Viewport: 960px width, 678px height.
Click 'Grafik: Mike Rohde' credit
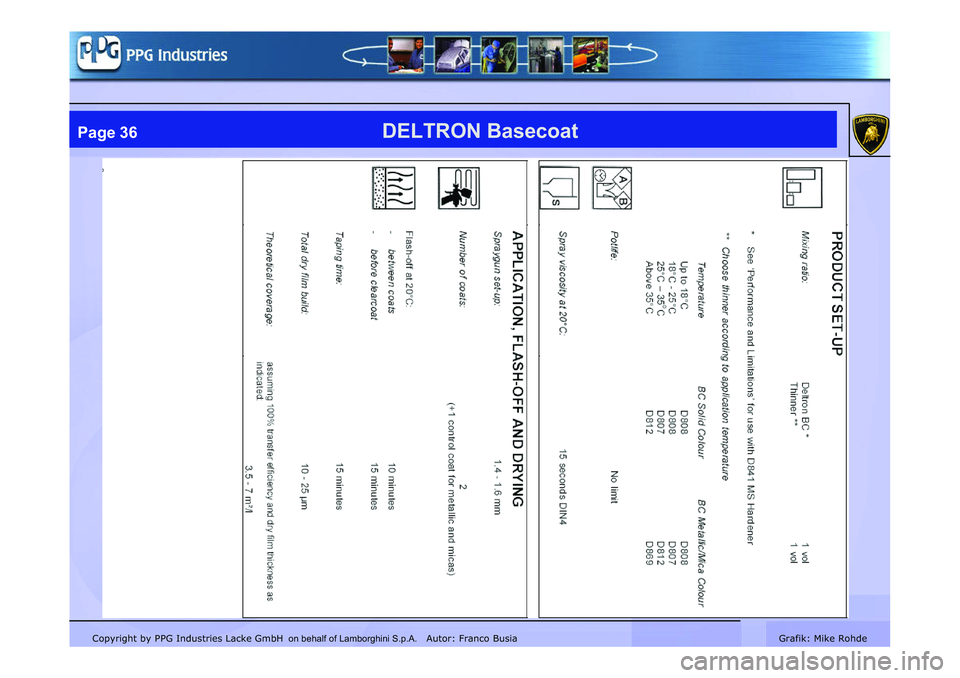click(x=822, y=638)
